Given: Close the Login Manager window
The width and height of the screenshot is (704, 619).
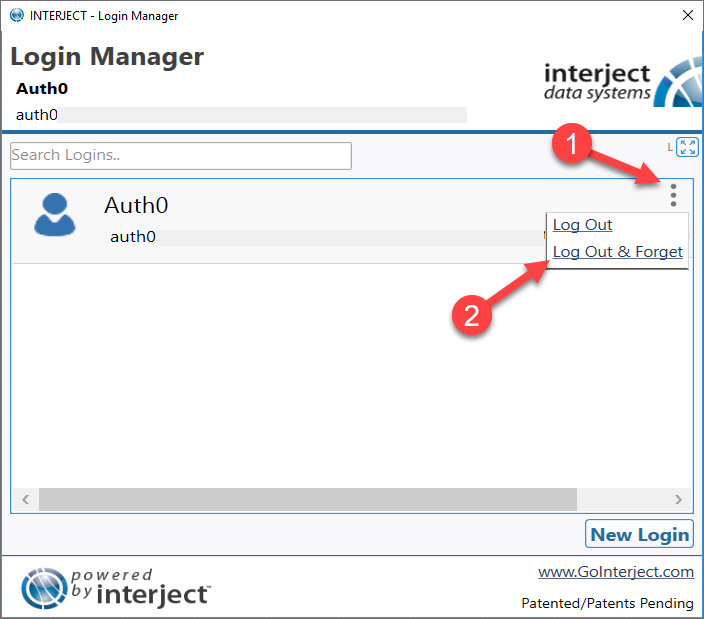Looking at the screenshot, I should pyautogui.click(x=687, y=15).
